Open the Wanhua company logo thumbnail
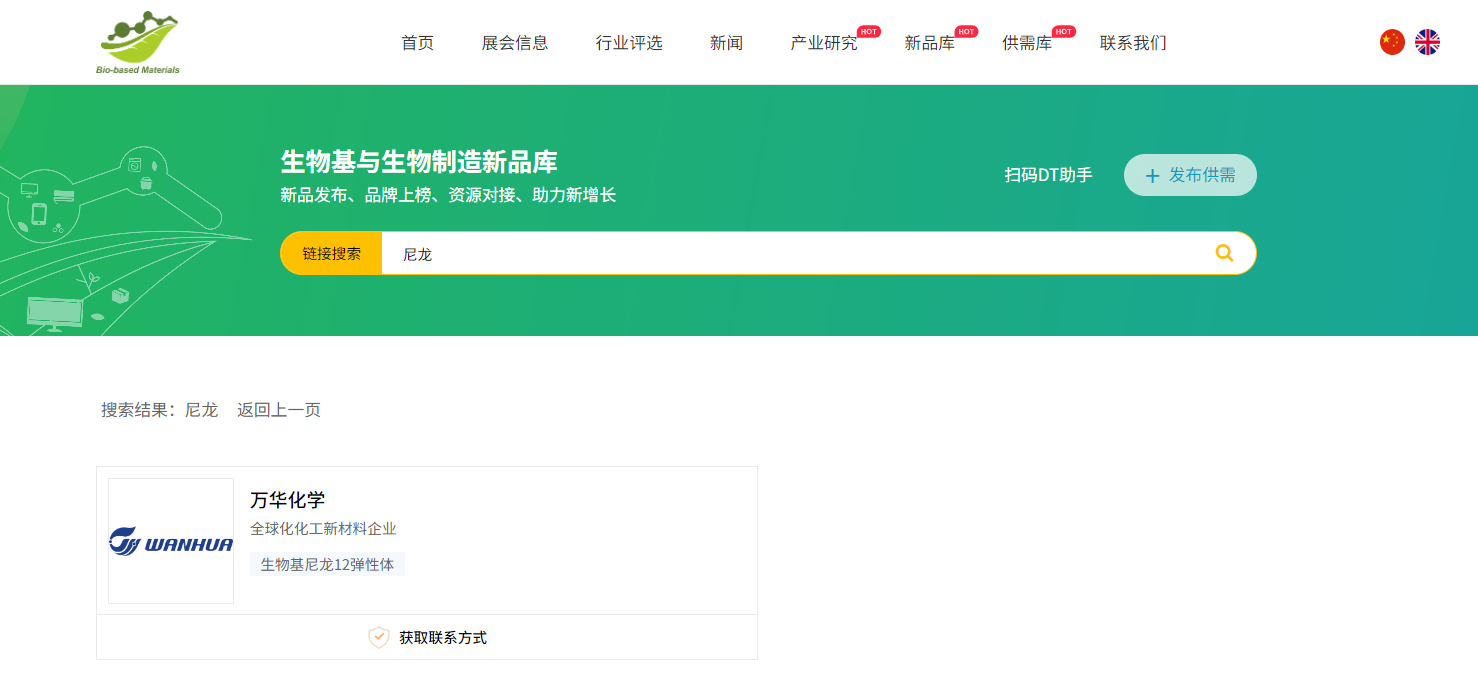Image resolution: width=1478 pixels, height=684 pixels. (171, 541)
